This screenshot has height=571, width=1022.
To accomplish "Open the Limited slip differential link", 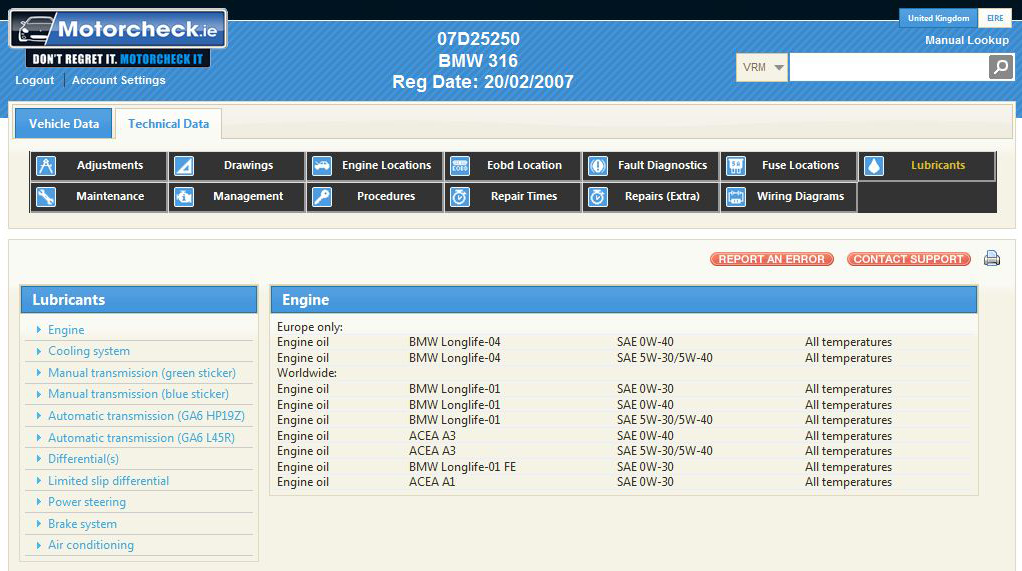I will [x=108, y=480].
